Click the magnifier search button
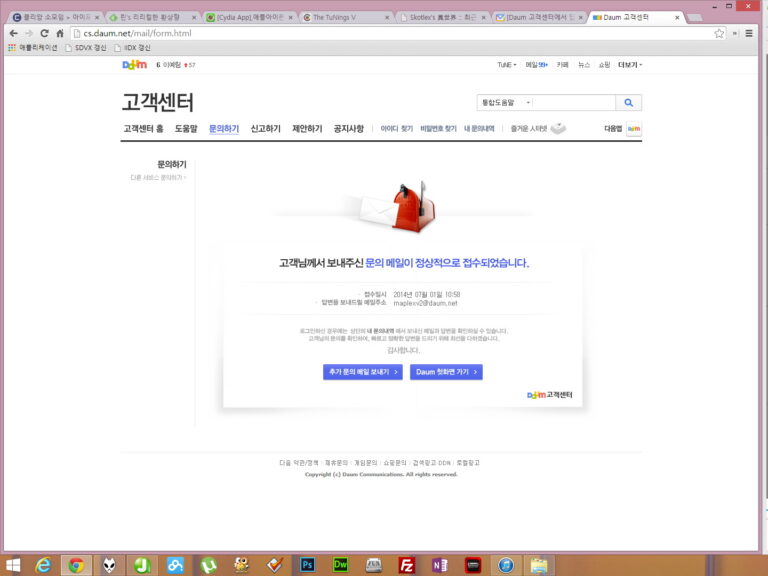Viewport: 768px width, 576px height. 628,102
